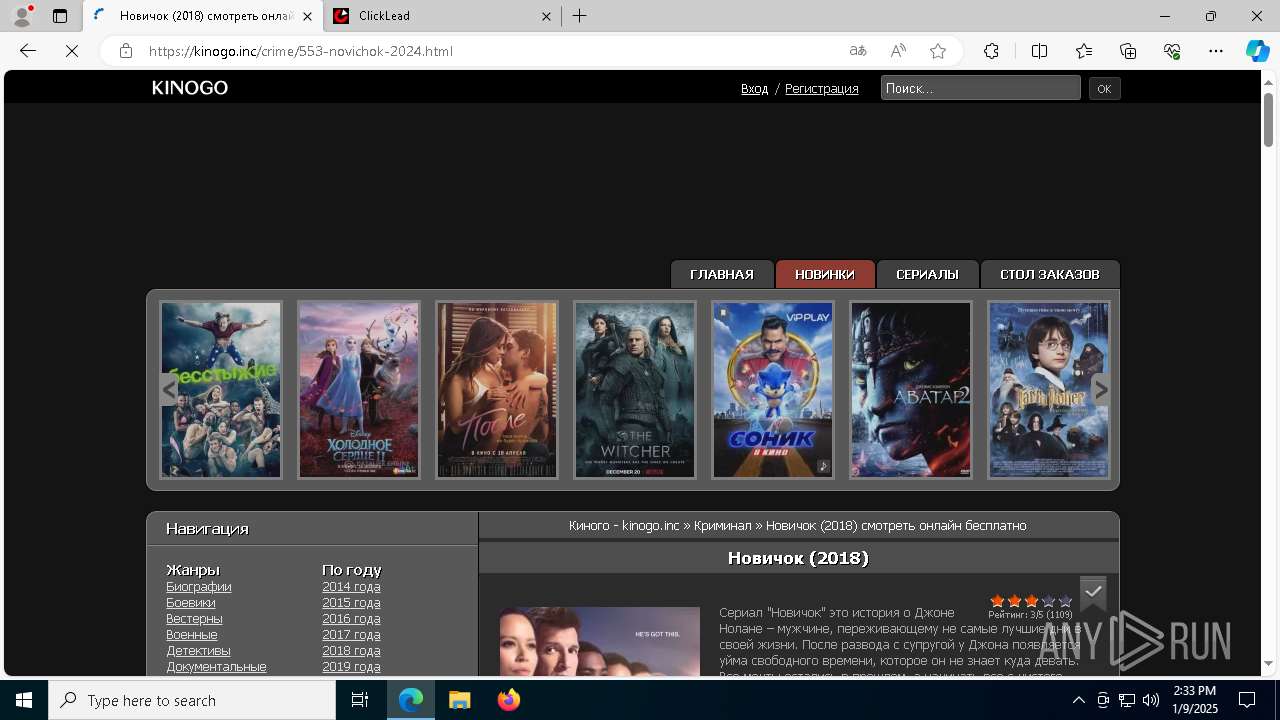Open Browser essentials icon

pyautogui.click(x=1172, y=51)
